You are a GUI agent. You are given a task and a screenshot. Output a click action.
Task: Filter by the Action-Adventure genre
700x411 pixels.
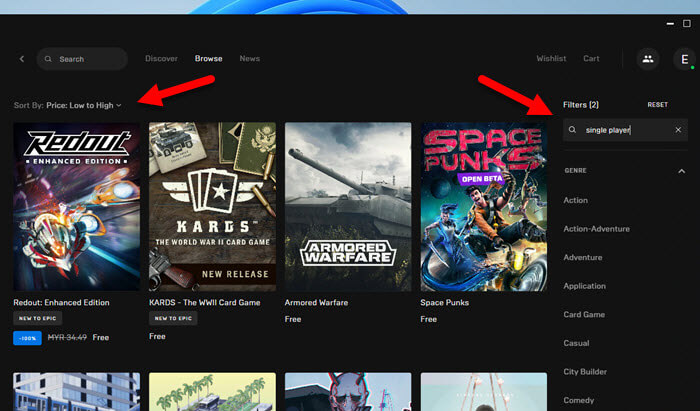pyautogui.click(x=596, y=229)
